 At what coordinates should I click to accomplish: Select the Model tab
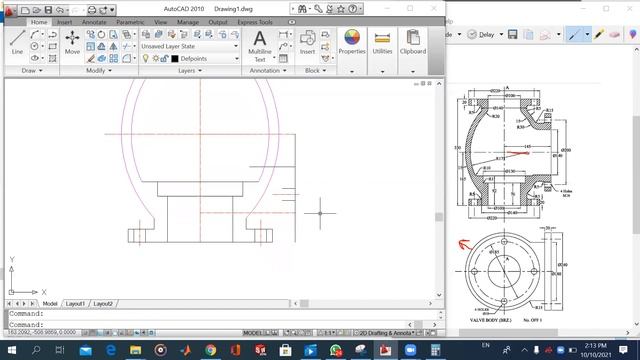point(50,304)
